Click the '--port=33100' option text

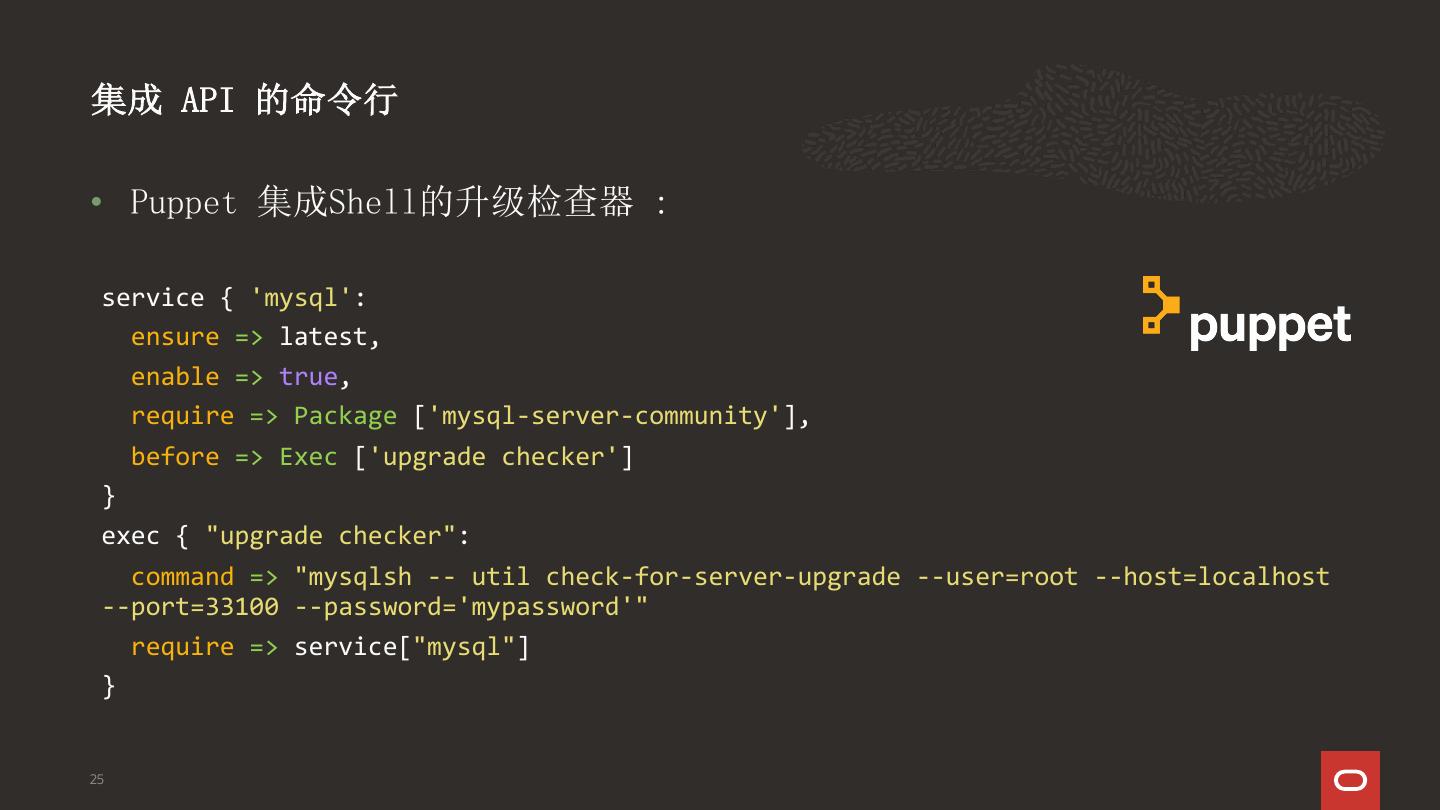click(x=190, y=607)
